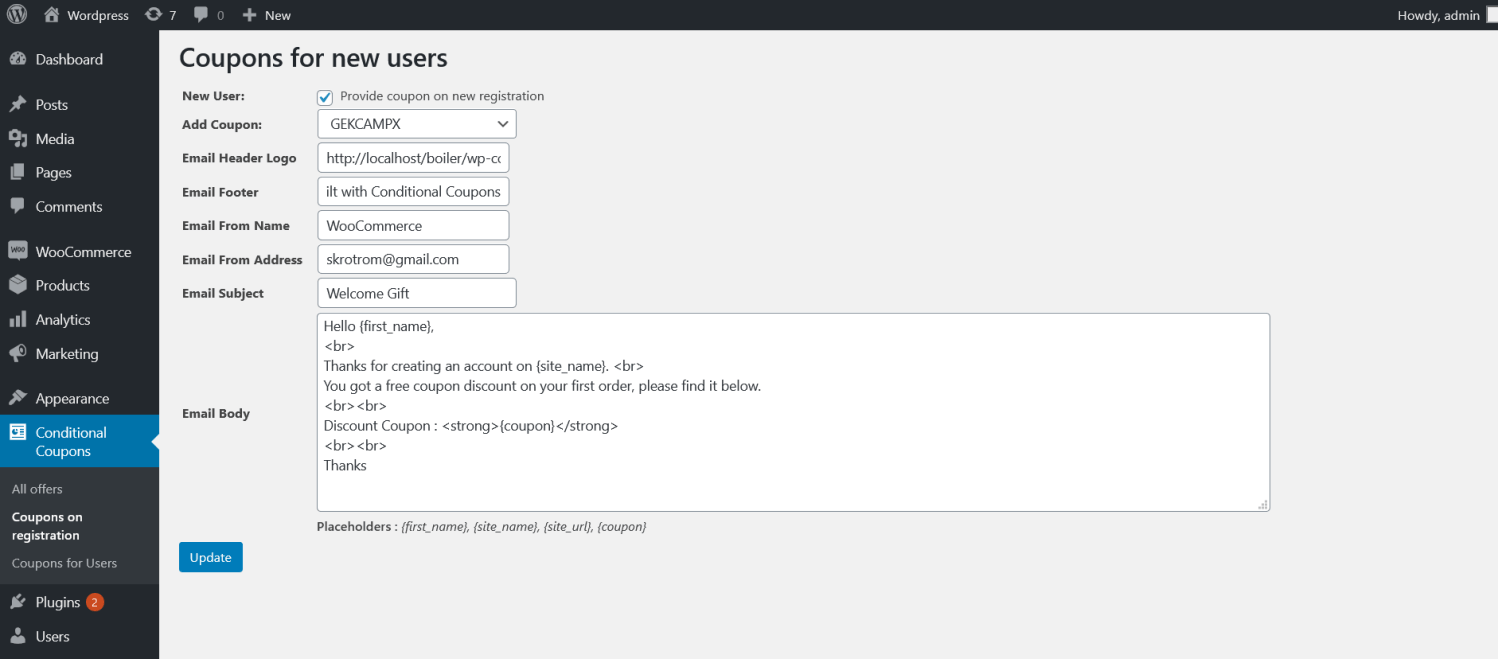The image size is (1498, 659).
Task: Click the WooCommerce logo icon
Action: [x=18, y=251]
